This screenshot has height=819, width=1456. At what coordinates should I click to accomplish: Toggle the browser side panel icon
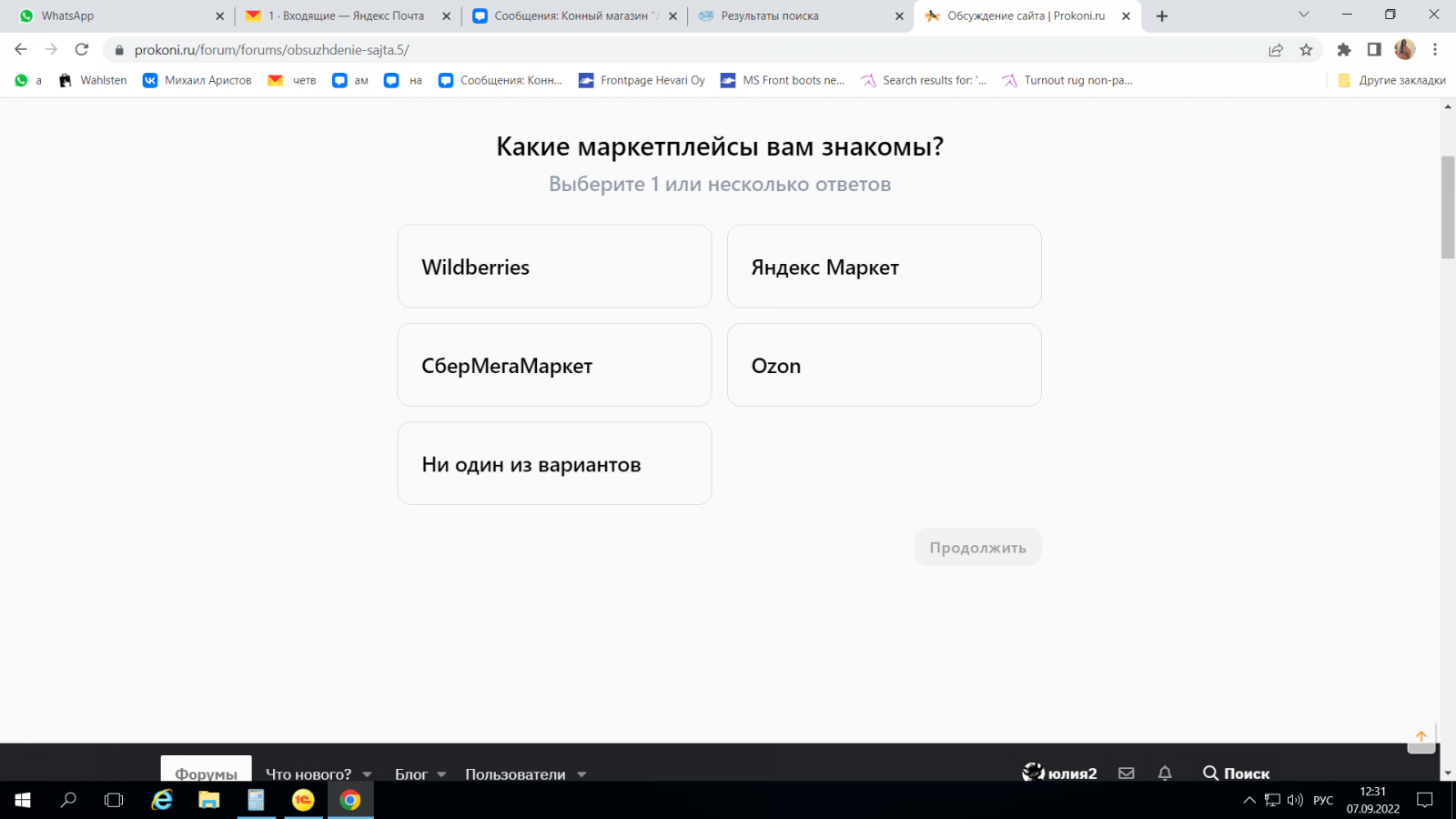1374,50
